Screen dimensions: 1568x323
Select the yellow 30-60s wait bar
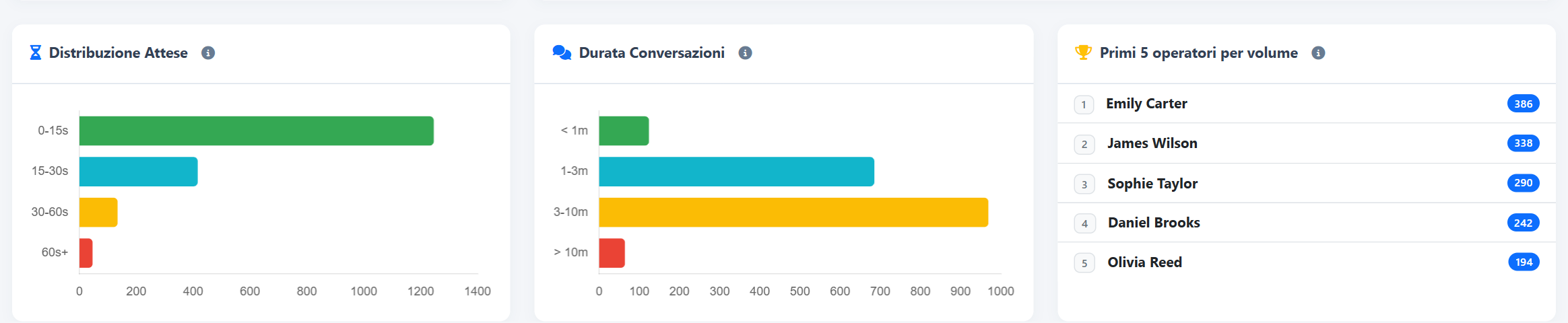pos(98,213)
